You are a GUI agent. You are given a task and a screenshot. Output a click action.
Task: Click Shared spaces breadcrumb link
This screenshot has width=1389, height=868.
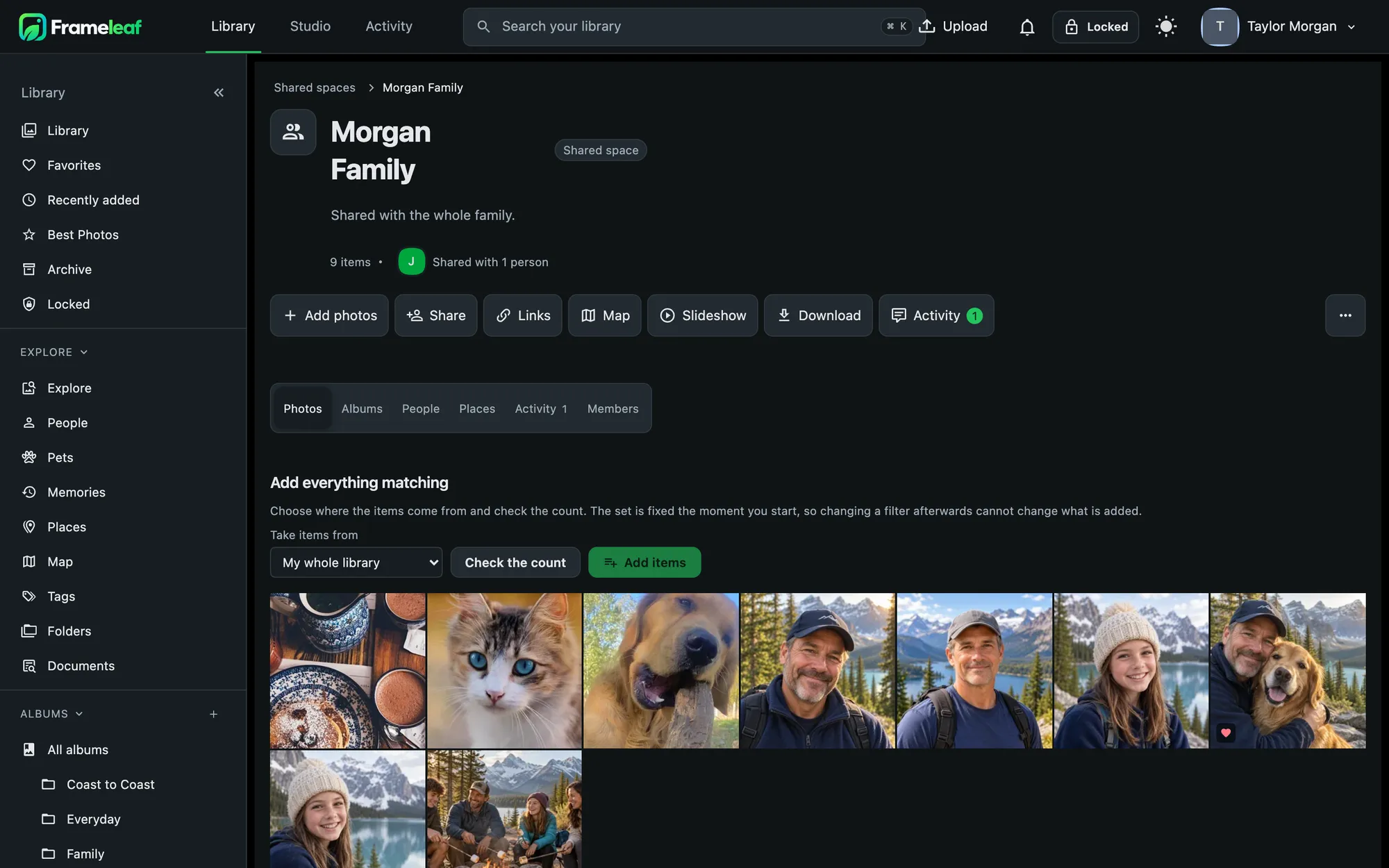pos(315,87)
